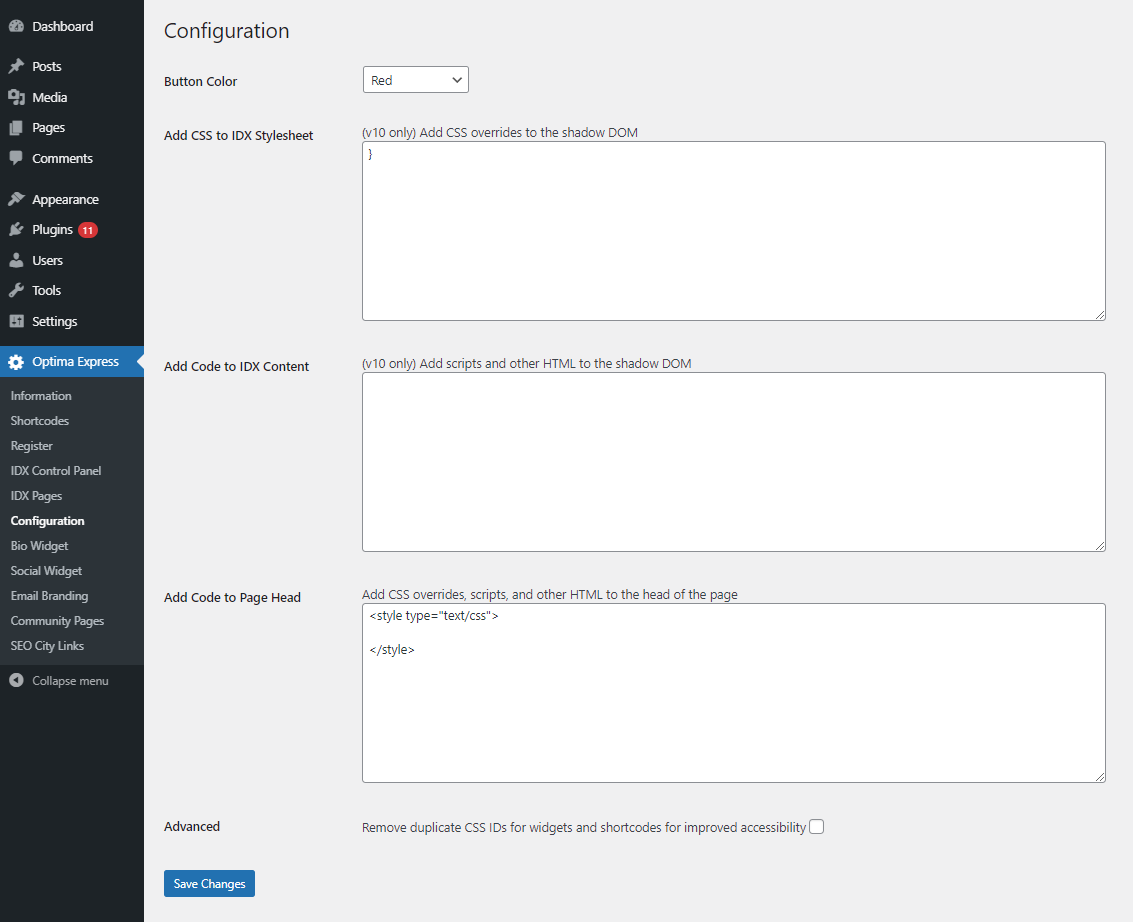Go to Email Branding page
This screenshot has width=1133, height=922.
pos(49,595)
